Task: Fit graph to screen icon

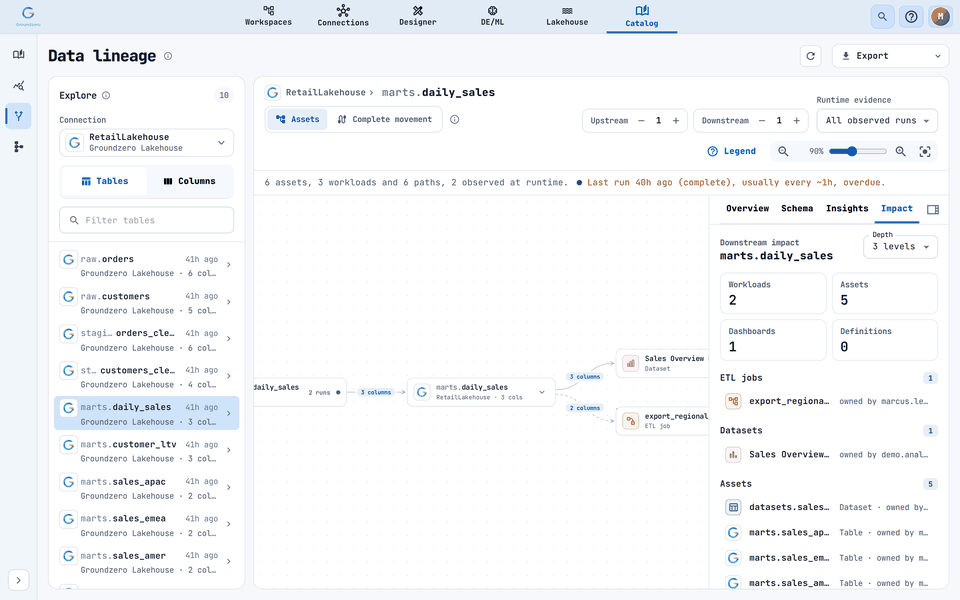Action: point(925,151)
